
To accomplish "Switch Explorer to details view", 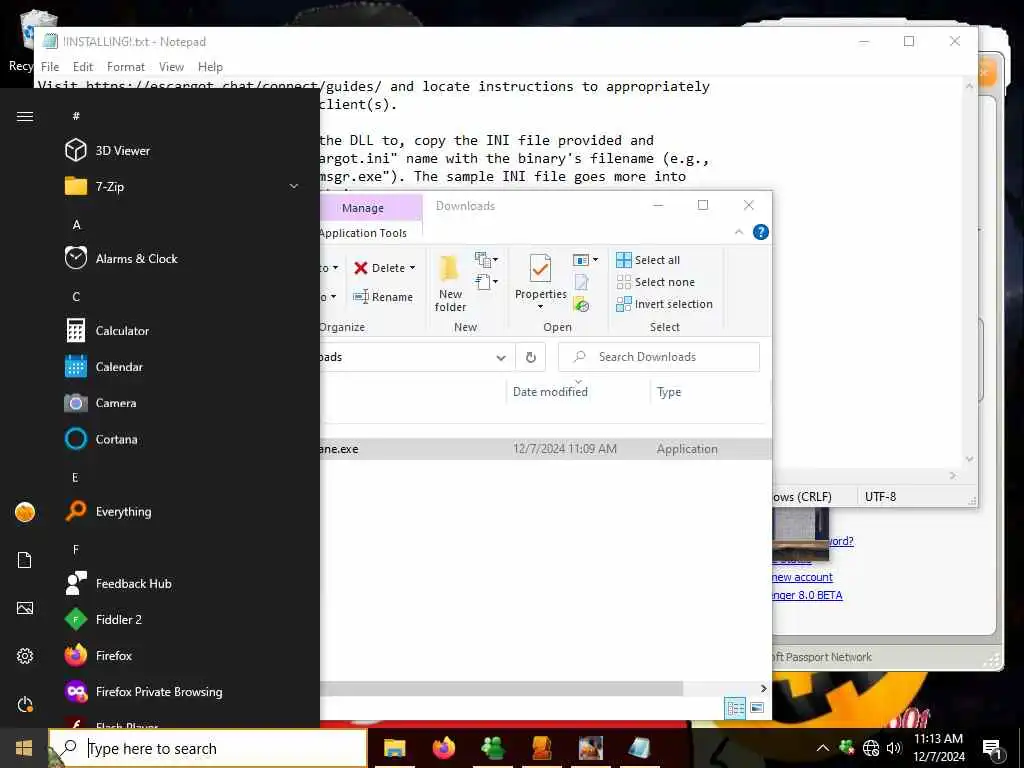I will pos(735,708).
